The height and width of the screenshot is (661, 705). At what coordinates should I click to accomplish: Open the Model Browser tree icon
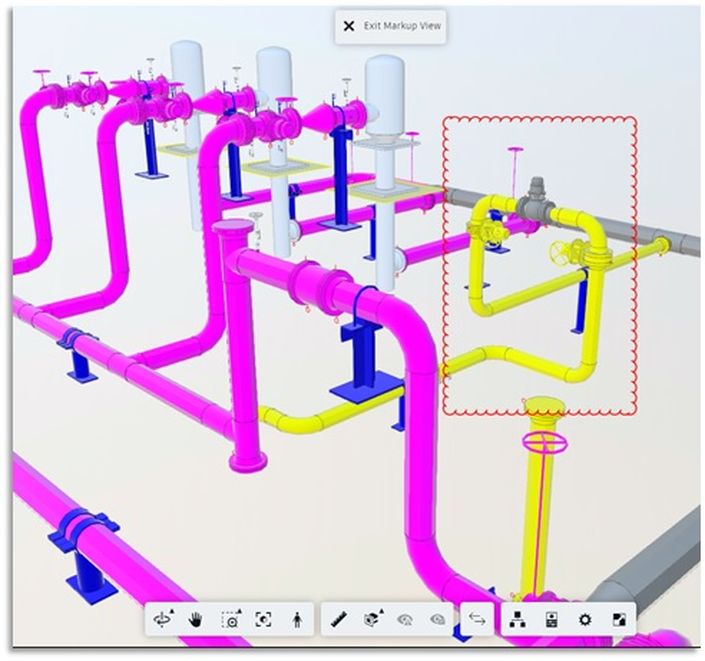tap(517, 620)
